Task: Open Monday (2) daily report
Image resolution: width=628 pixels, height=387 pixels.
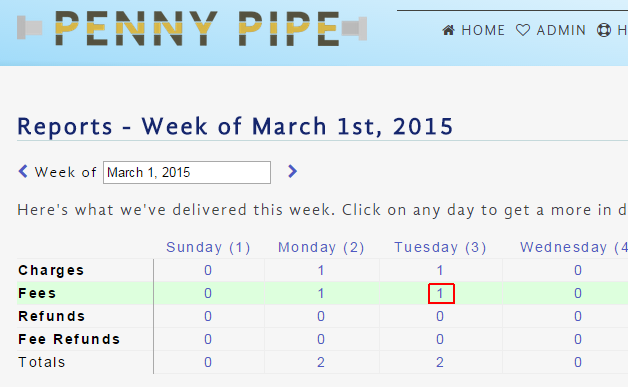Action: (321, 247)
